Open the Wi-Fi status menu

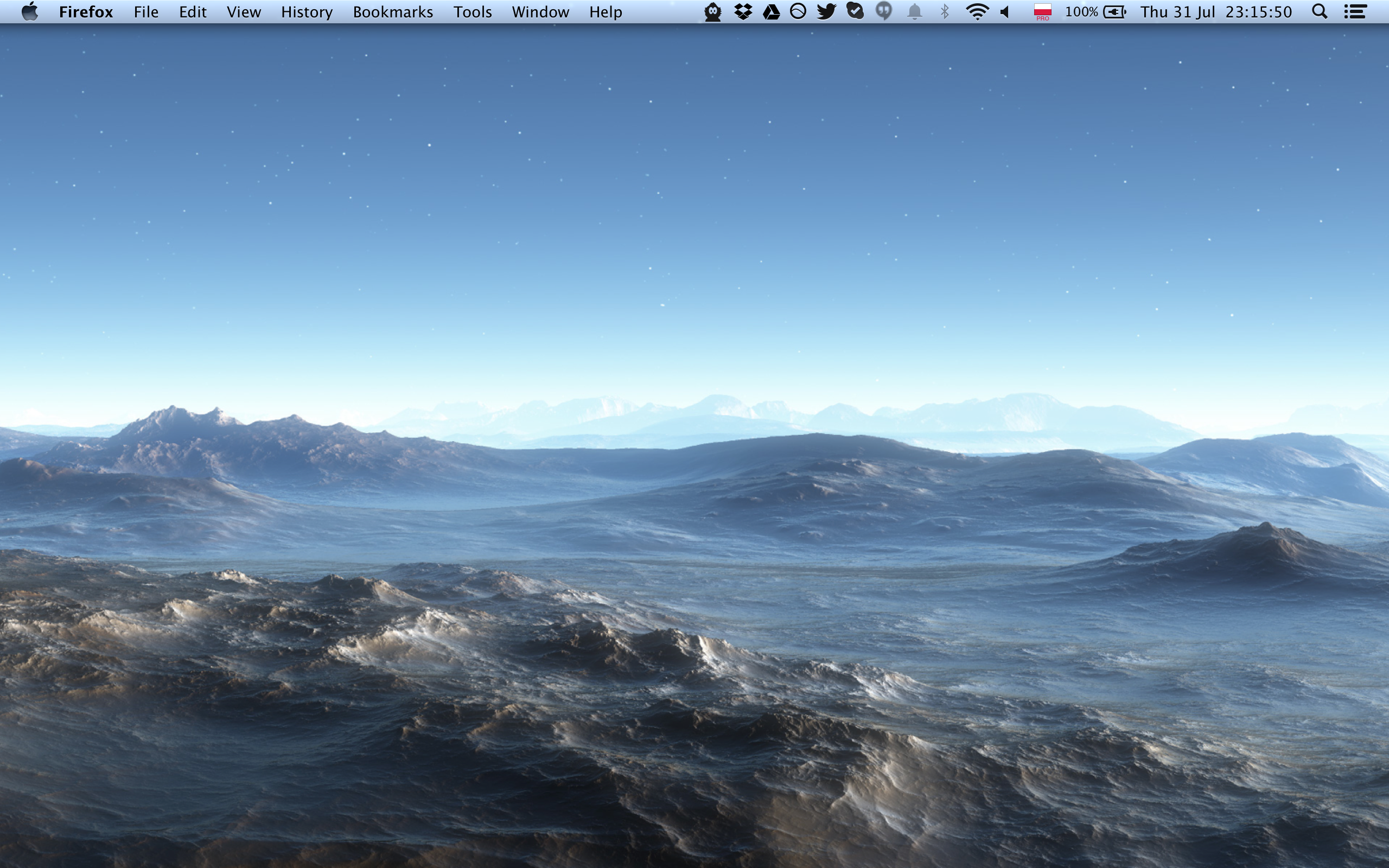point(976,11)
